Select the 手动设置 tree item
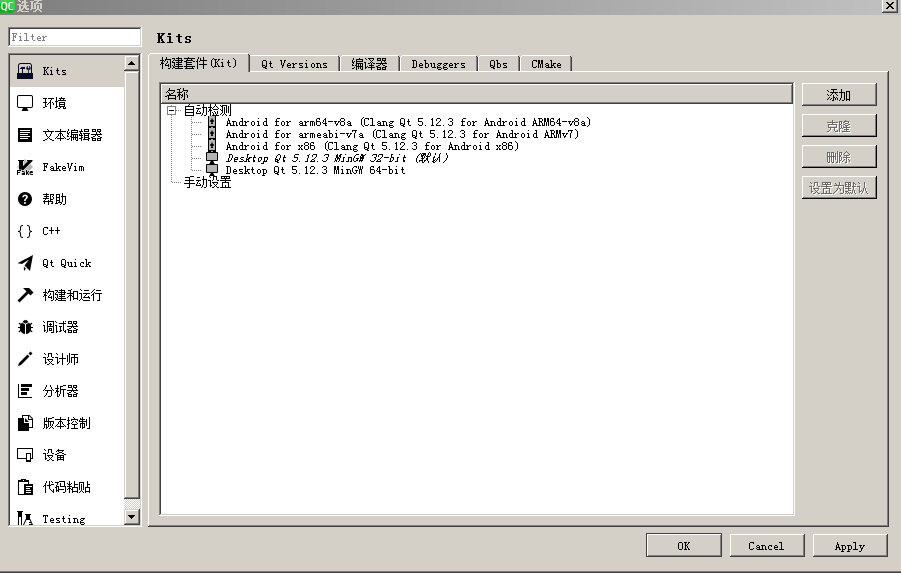The height and width of the screenshot is (574, 901). (x=207, y=182)
